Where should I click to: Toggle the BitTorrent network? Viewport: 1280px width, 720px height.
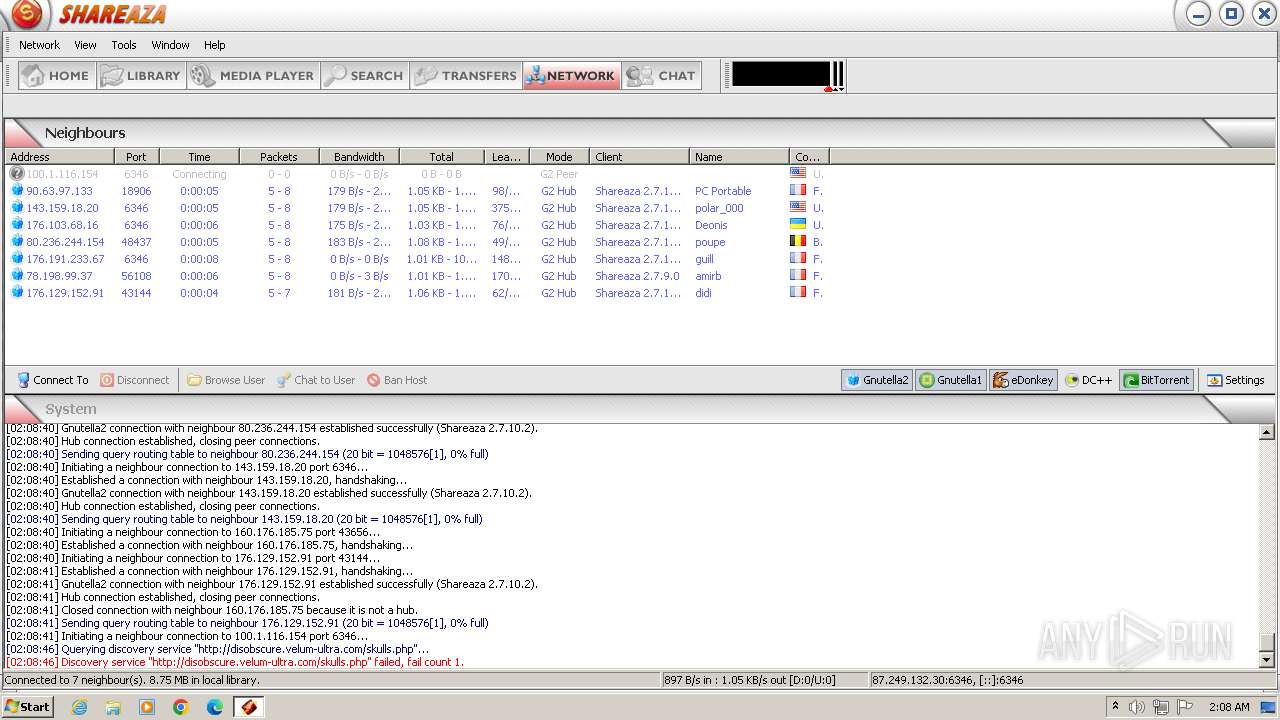tap(1156, 380)
